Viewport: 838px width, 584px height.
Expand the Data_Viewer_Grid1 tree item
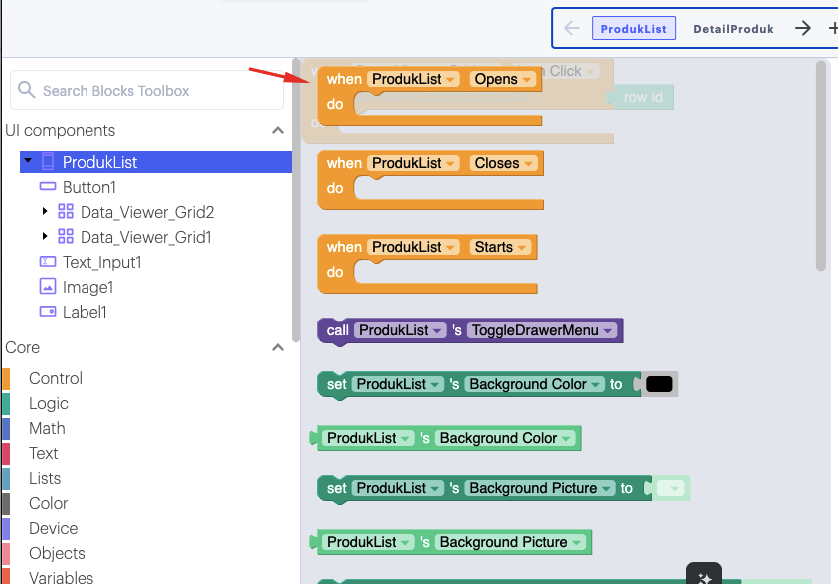43,237
